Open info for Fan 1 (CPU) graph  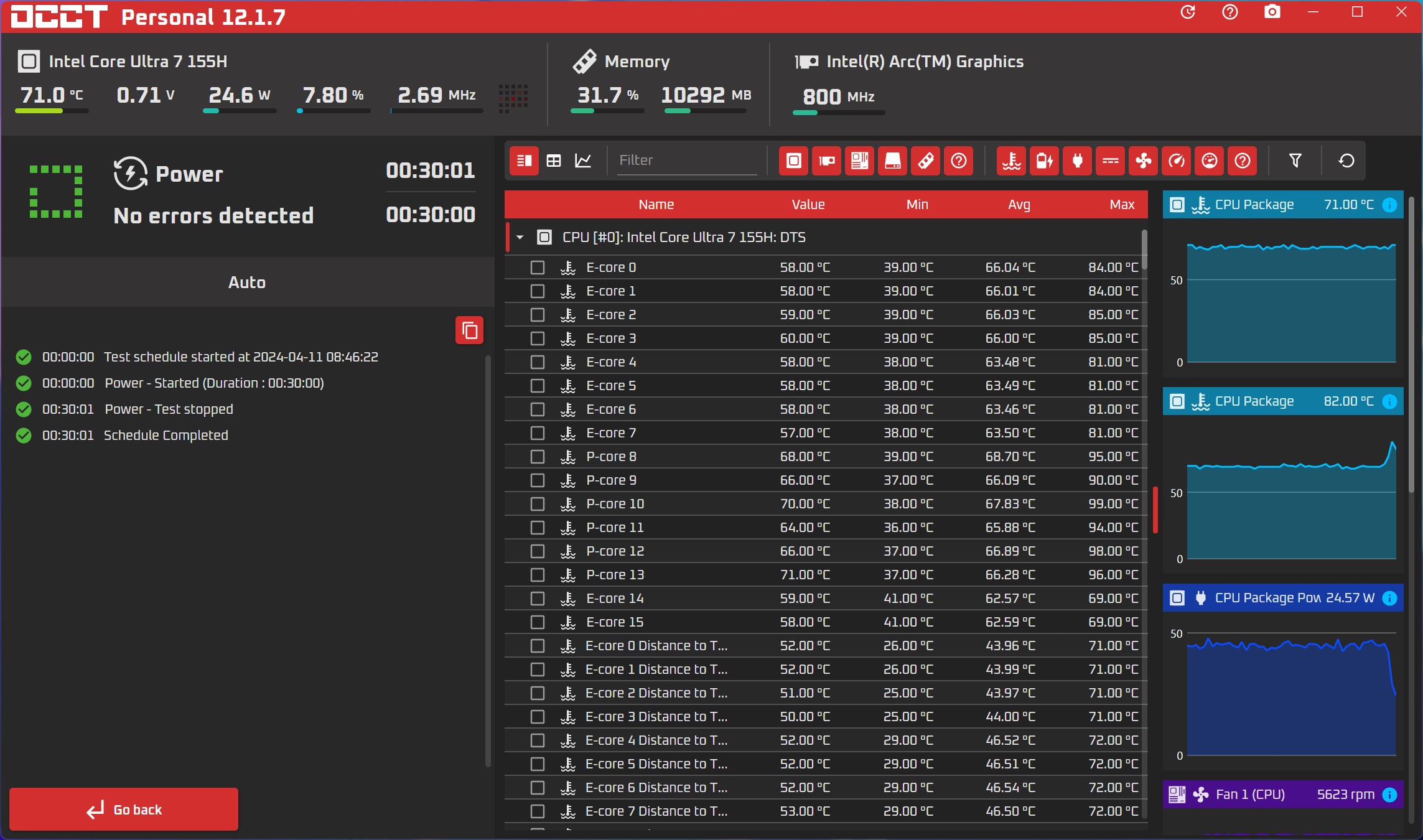(1389, 795)
